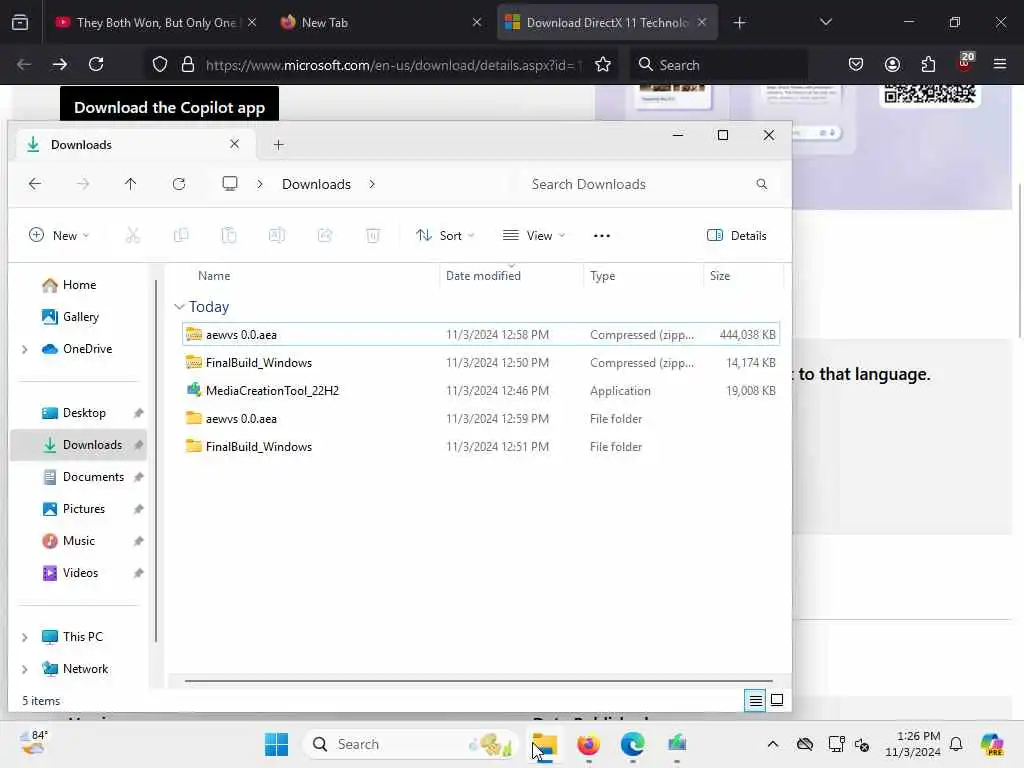This screenshot has height=768, width=1024.
Task: Open the View dropdown menu
Action: 534,236
